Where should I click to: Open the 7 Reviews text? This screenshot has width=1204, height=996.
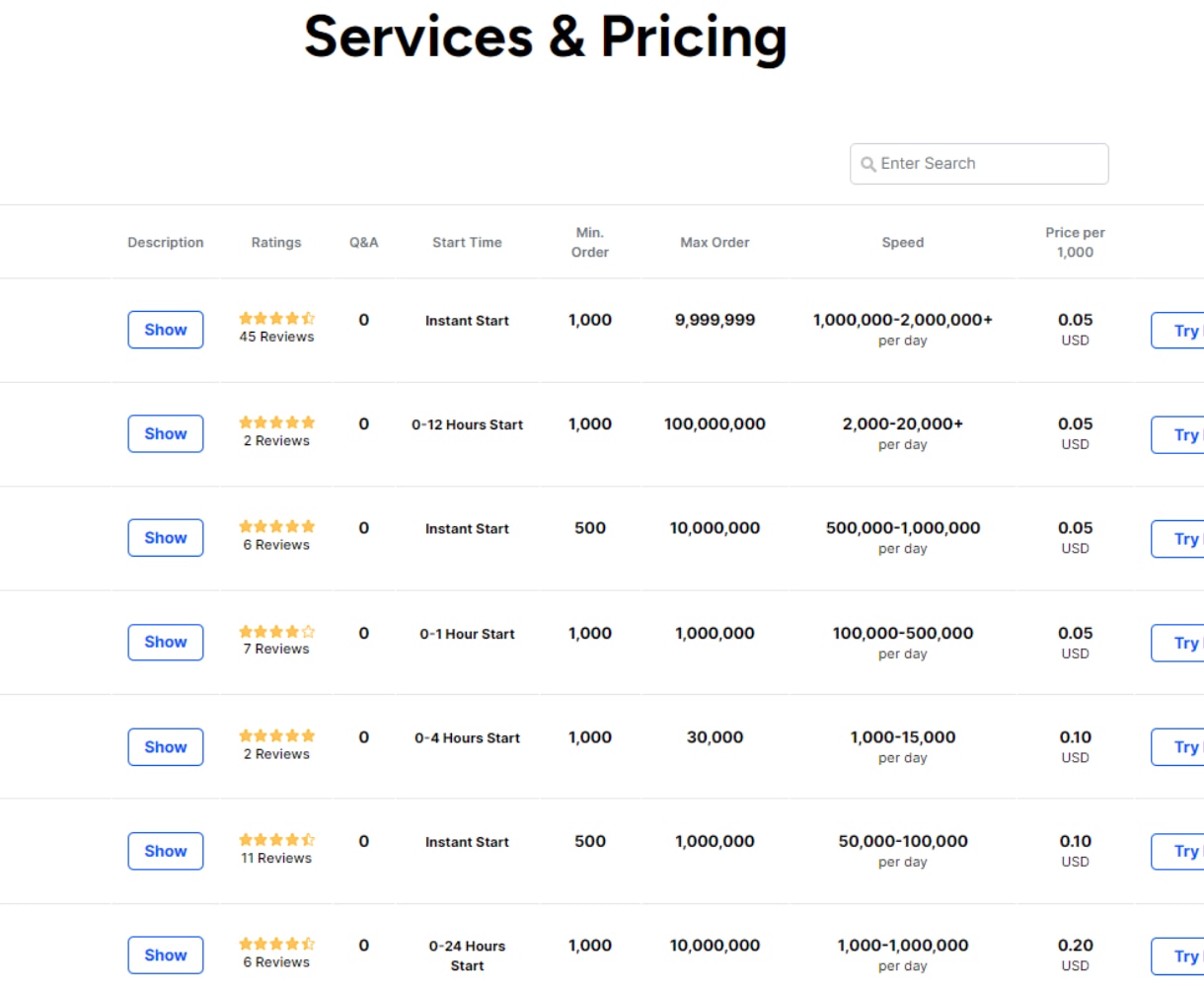276,649
